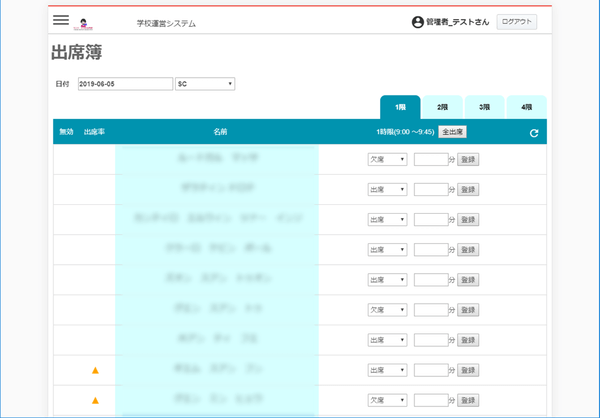Click the eighth row's 登録 button

(x=468, y=370)
